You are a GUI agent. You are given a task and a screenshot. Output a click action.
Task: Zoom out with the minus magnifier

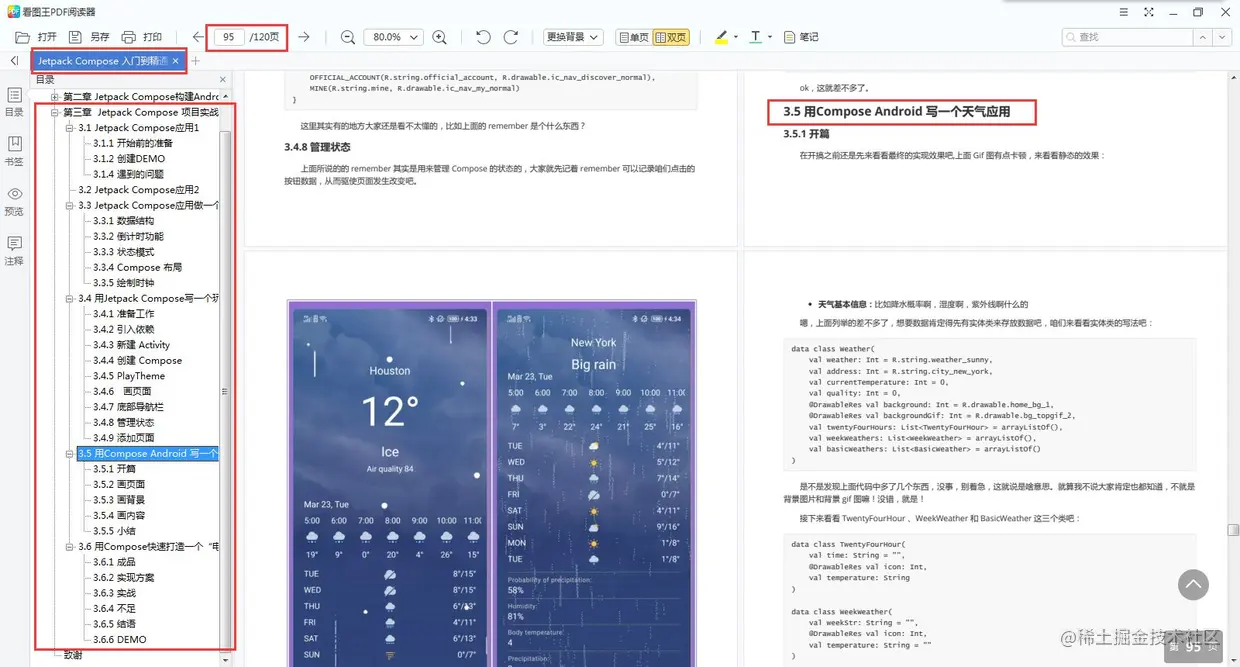[x=348, y=37]
